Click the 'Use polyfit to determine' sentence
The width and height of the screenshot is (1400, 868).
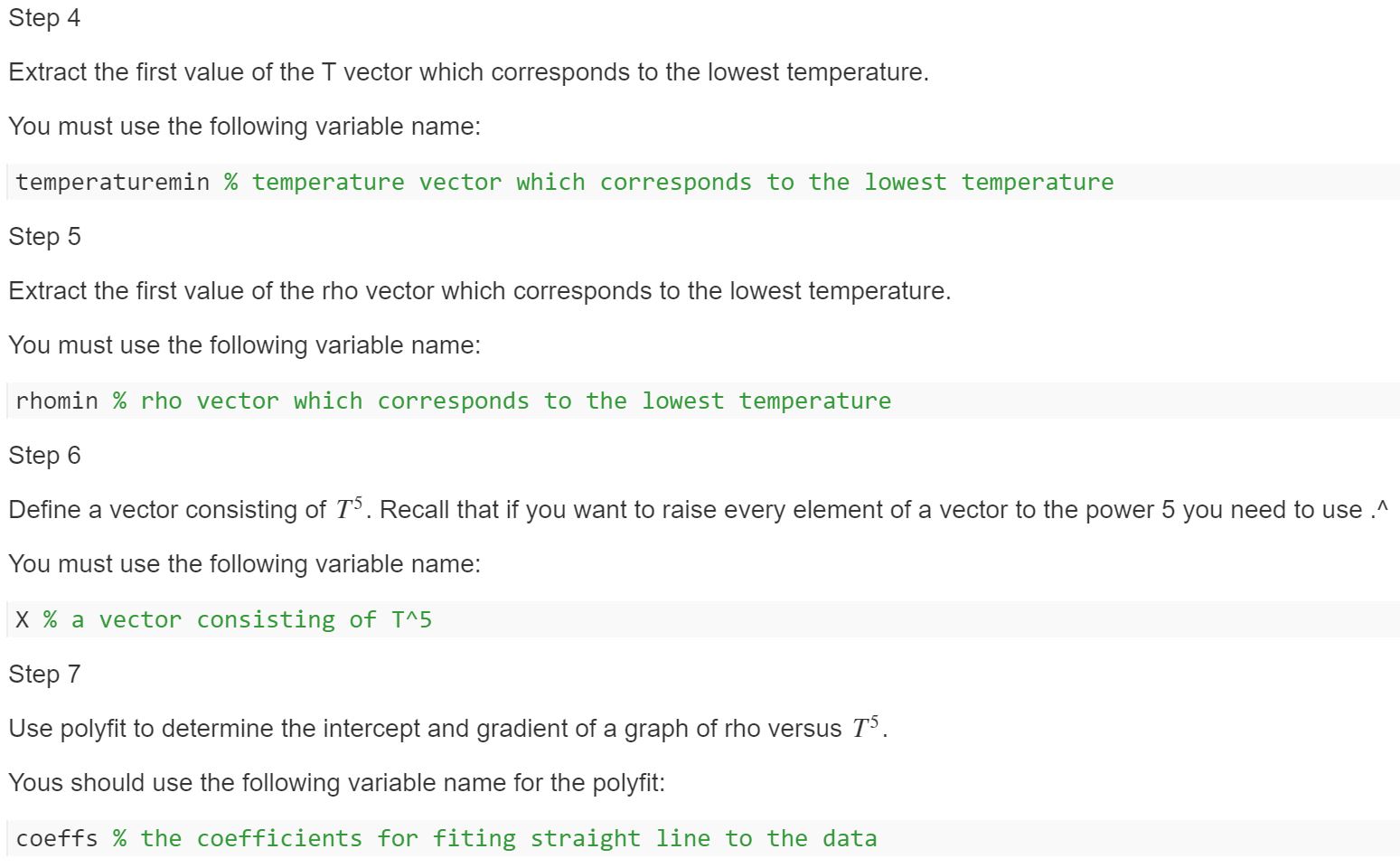[447, 729]
